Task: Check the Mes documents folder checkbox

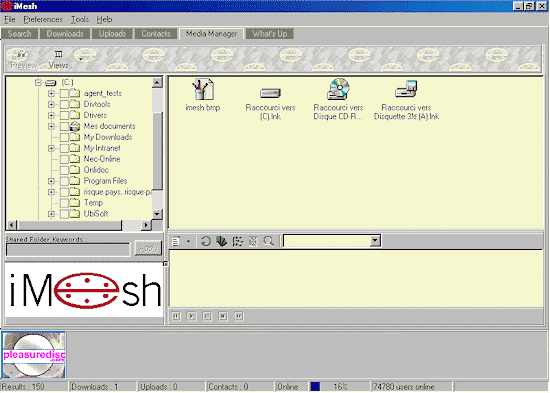Action: (x=64, y=126)
